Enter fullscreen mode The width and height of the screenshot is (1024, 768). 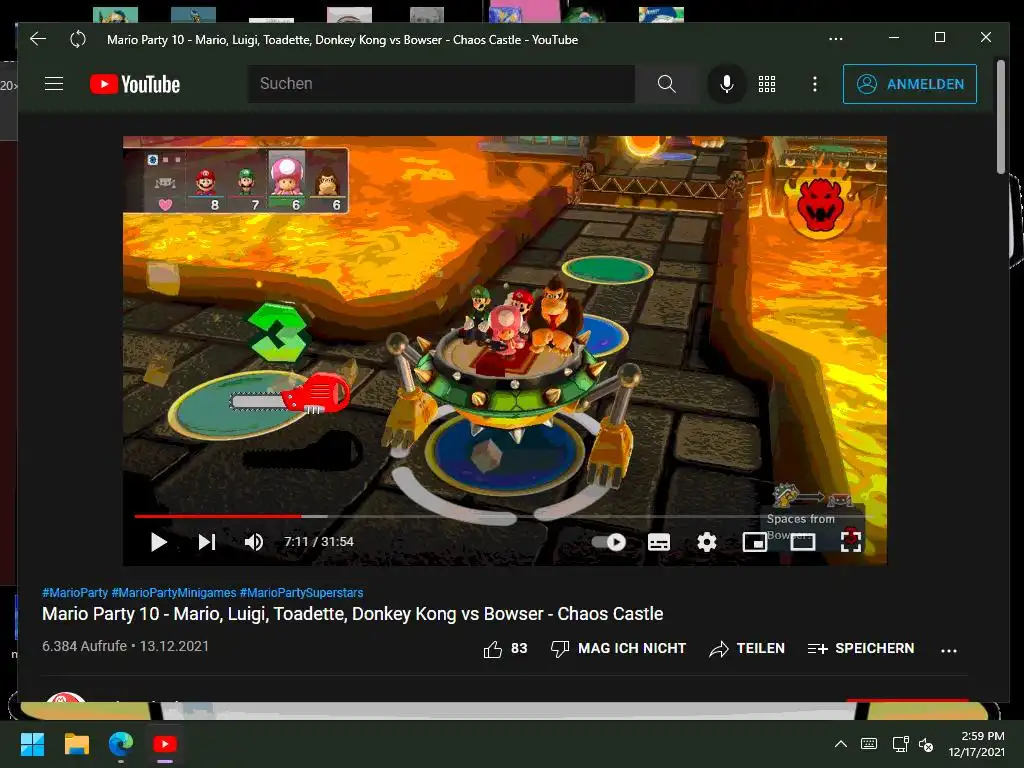(x=850, y=541)
